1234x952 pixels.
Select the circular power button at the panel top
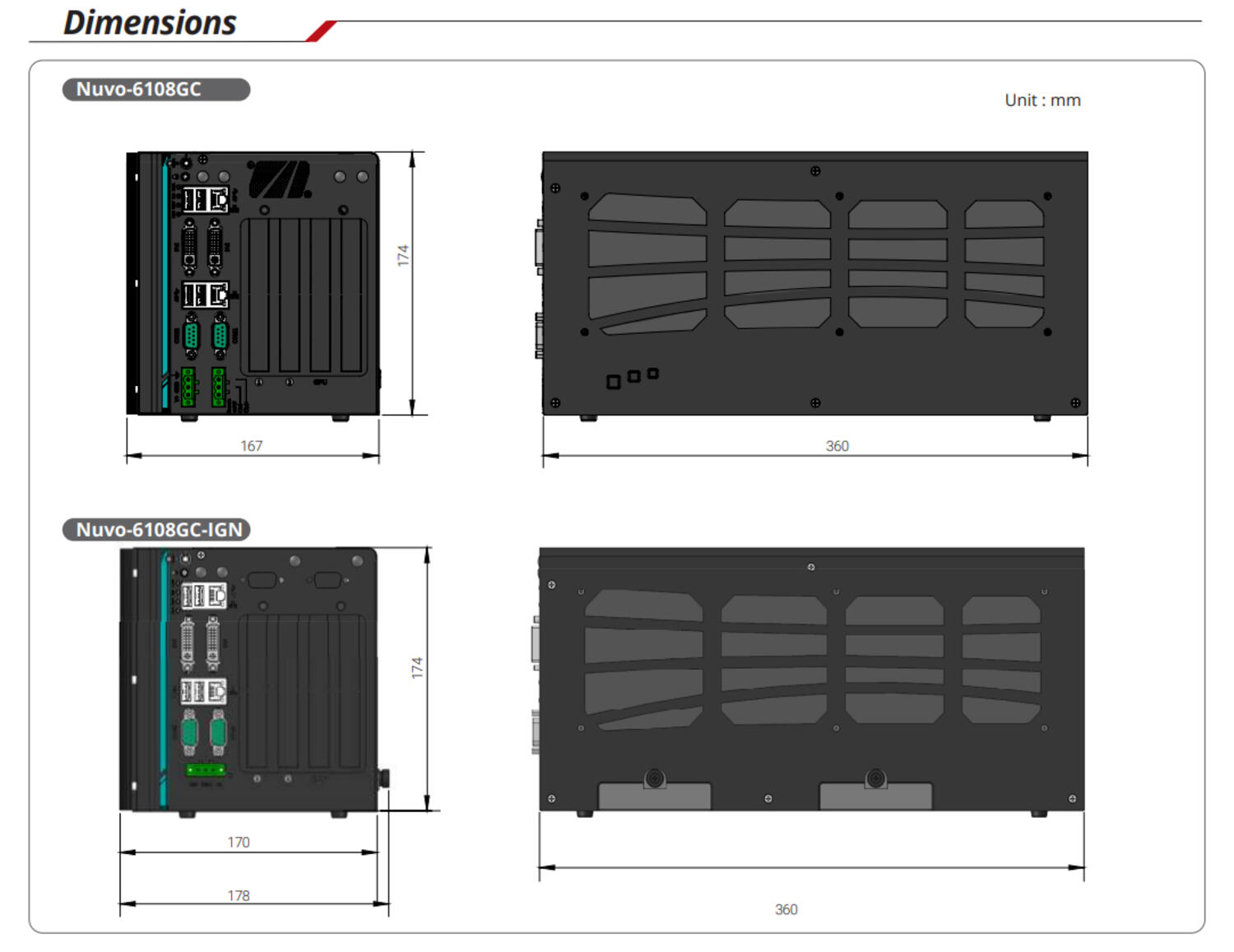click(186, 164)
